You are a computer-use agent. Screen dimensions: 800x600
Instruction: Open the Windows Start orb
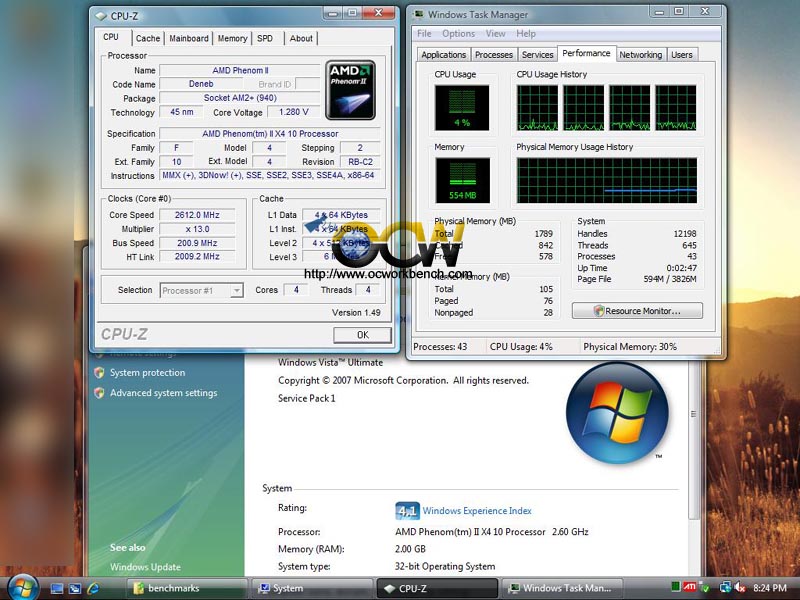[x=21, y=587]
